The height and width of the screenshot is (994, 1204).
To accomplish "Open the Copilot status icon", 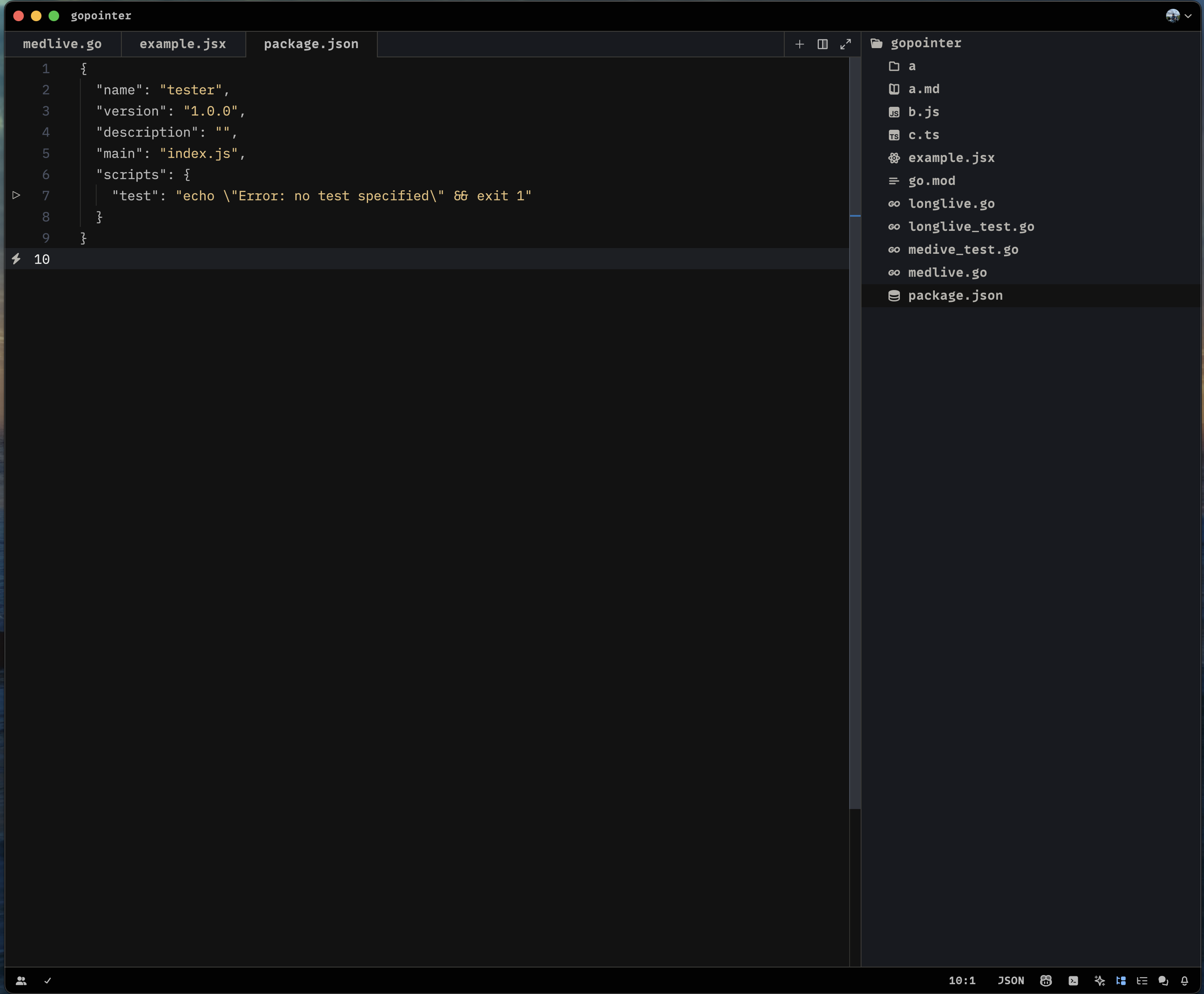I will 1046,981.
